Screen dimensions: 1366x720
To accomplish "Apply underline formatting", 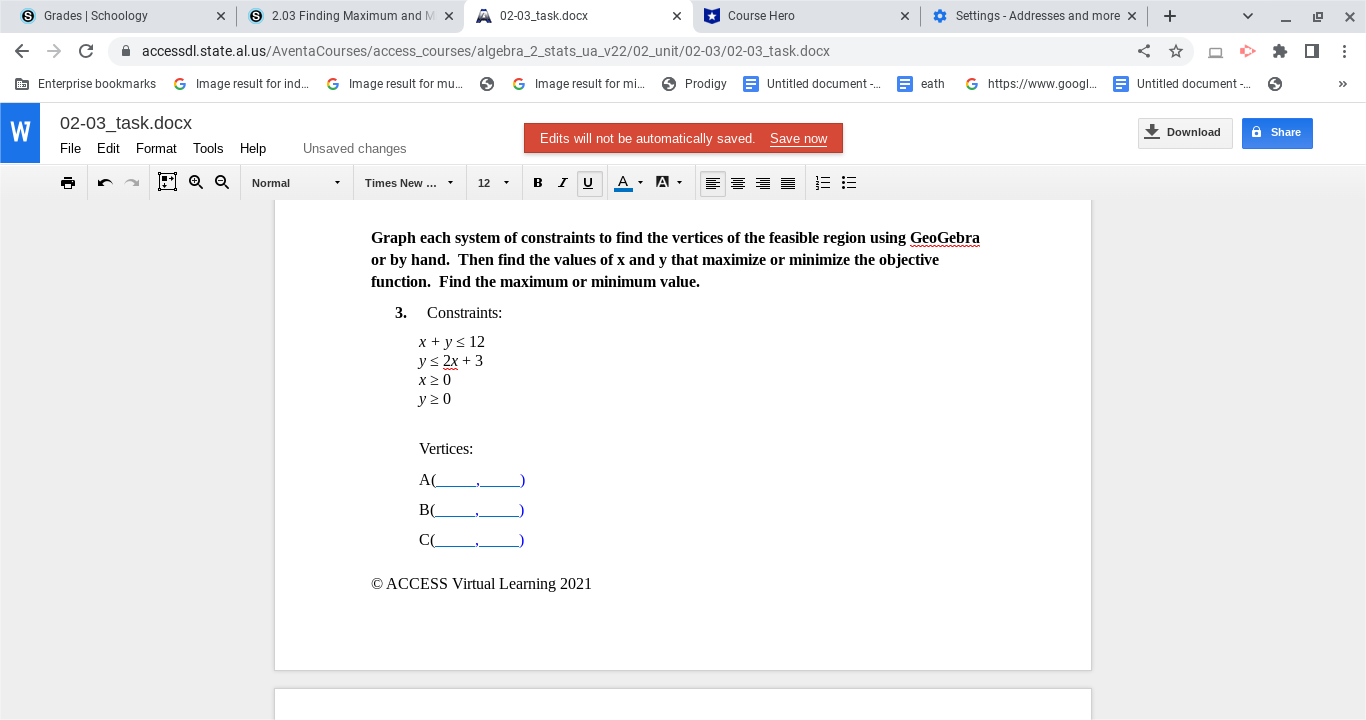I will click(589, 182).
